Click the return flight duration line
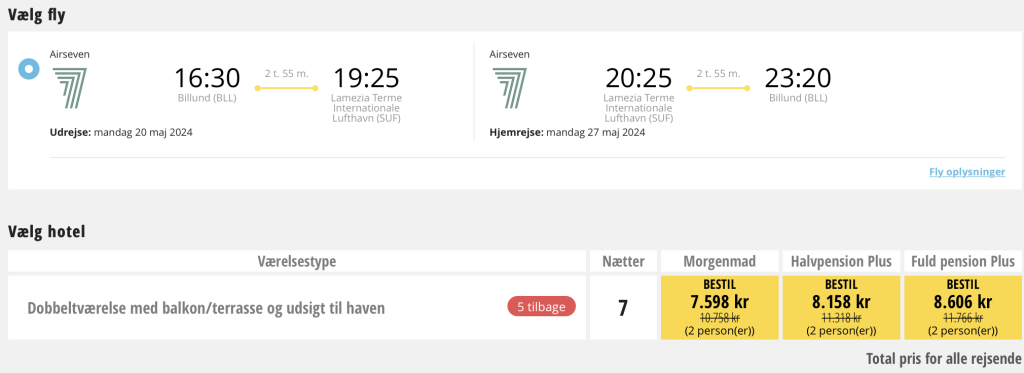Viewport: 1024px width, 373px height. 718,88
